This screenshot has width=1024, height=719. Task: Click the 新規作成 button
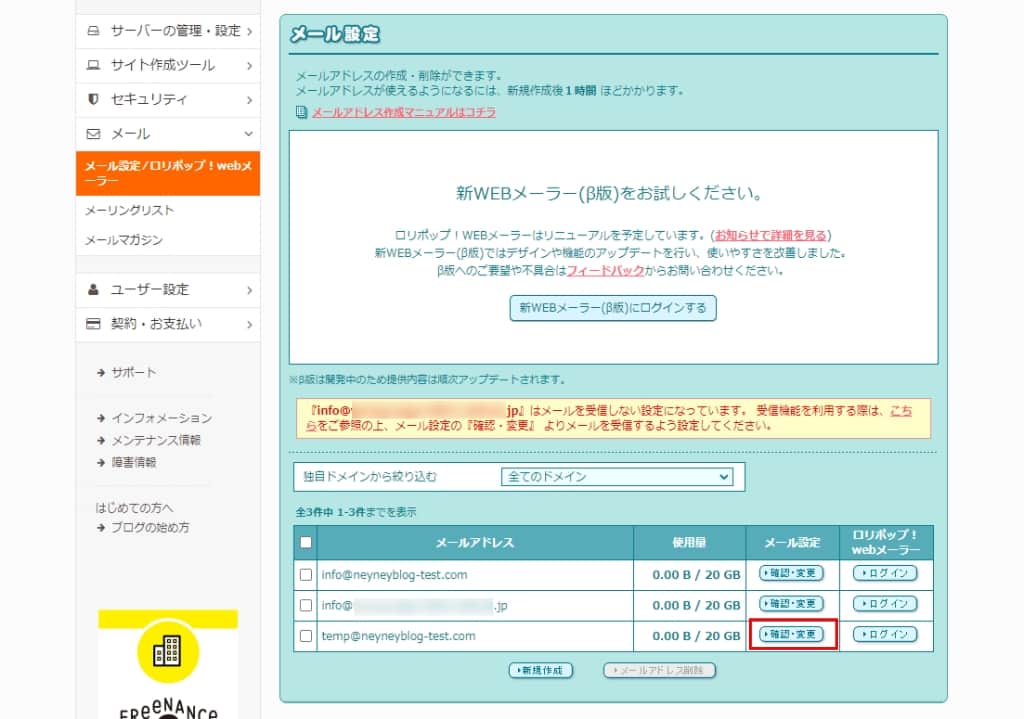541,670
